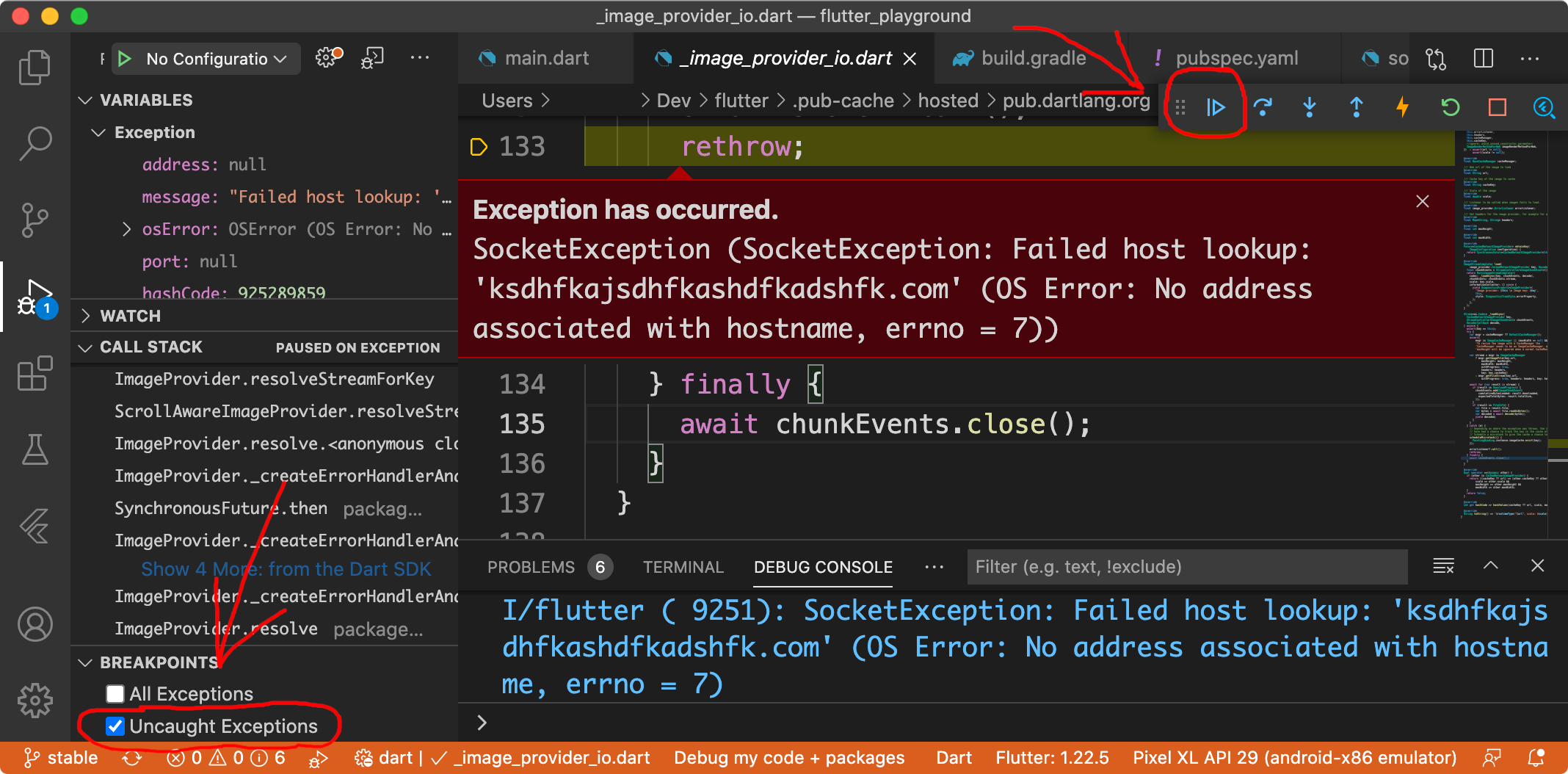The height and width of the screenshot is (774, 1568).
Task: Stop debugging with the red square icon
Action: pyautogui.click(x=1497, y=107)
